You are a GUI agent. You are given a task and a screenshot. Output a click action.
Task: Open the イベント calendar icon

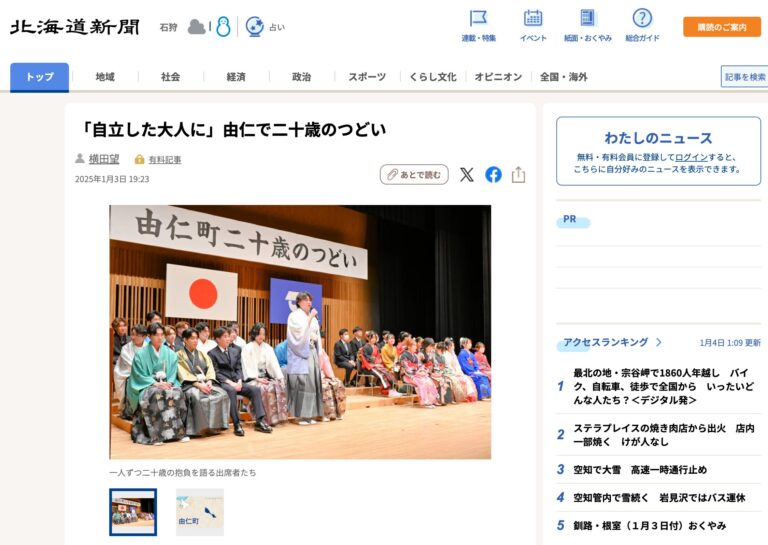[x=533, y=19]
